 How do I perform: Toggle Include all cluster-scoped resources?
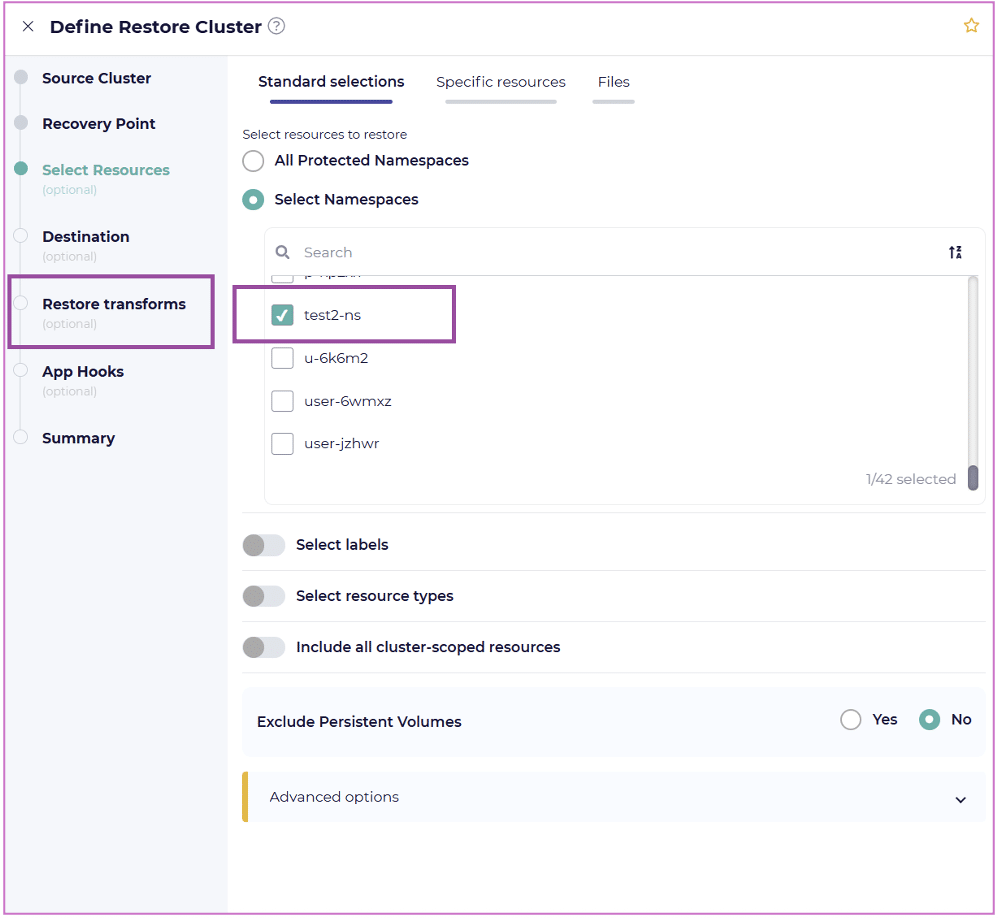264,647
